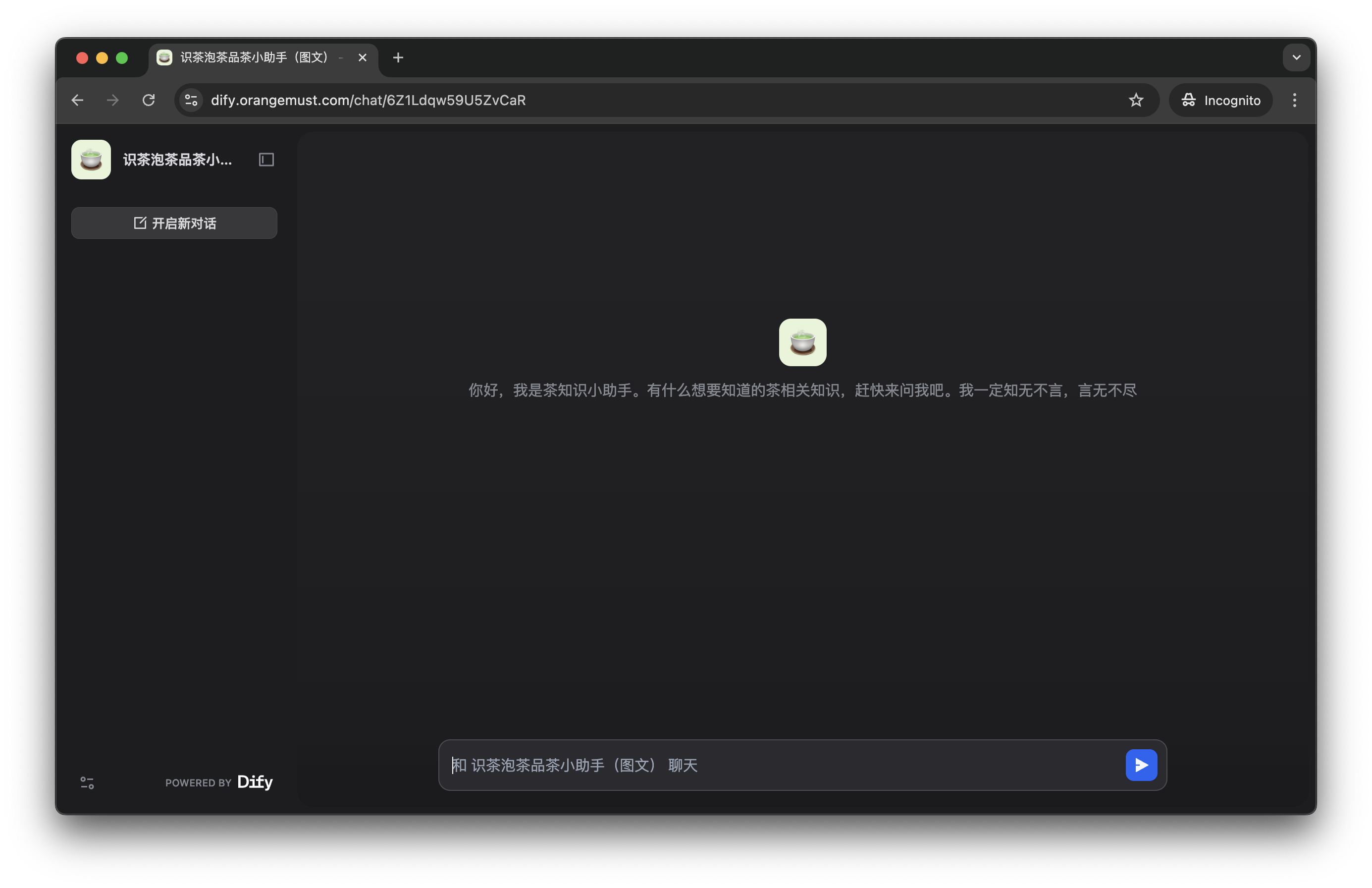Click the tea cup app avatar in sidebar
The image size is (1372, 888).
(x=91, y=159)
